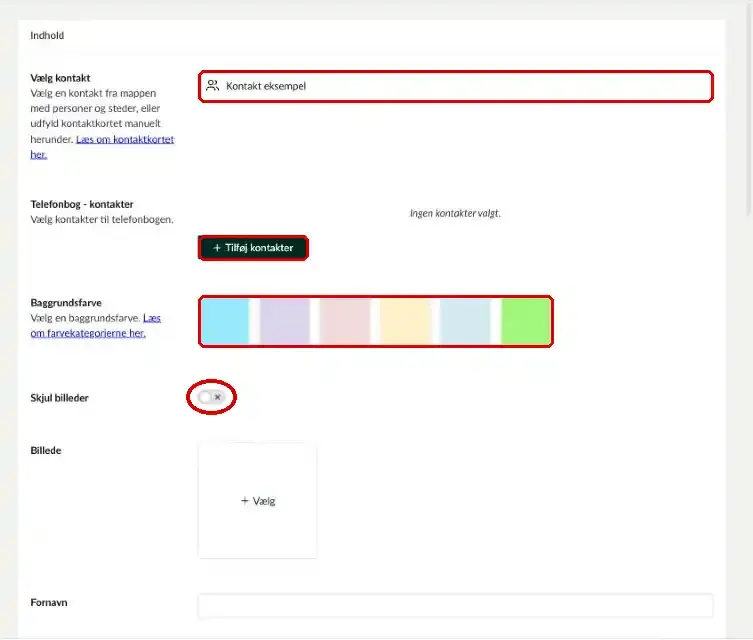Viewport: 753px width, 640px height.
Task: Select the lavender purple background color swatch
Action: tap(285, 321)
